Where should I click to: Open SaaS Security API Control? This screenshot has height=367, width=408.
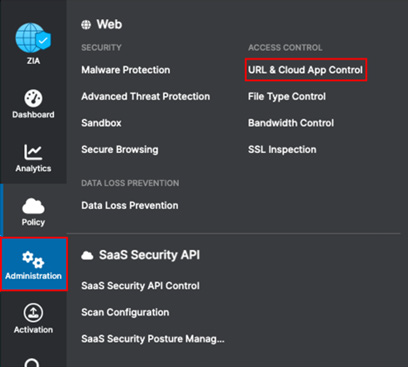point(140,286)
